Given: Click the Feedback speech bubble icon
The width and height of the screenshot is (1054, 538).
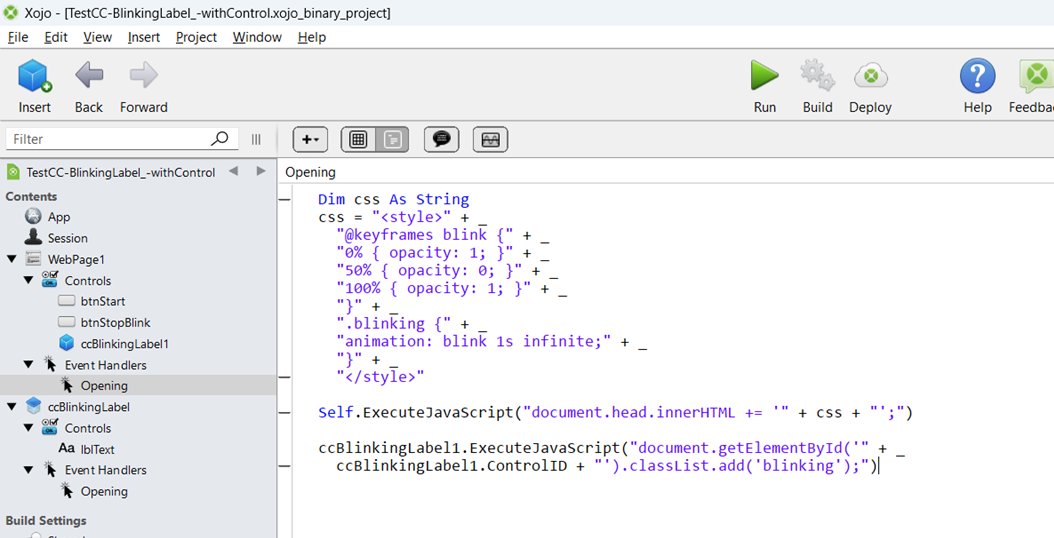Looking at the screenshot, I should 1036,75.
